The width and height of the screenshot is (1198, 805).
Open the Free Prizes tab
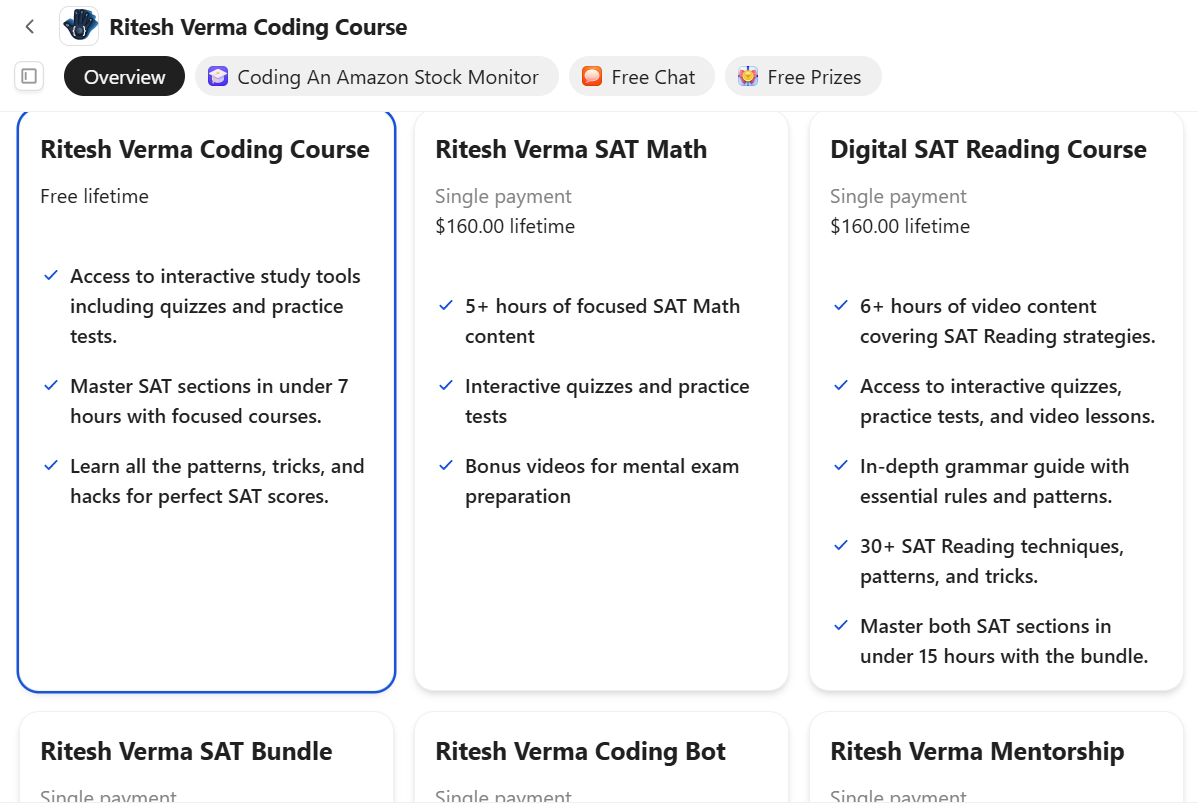tap(803, 75)
